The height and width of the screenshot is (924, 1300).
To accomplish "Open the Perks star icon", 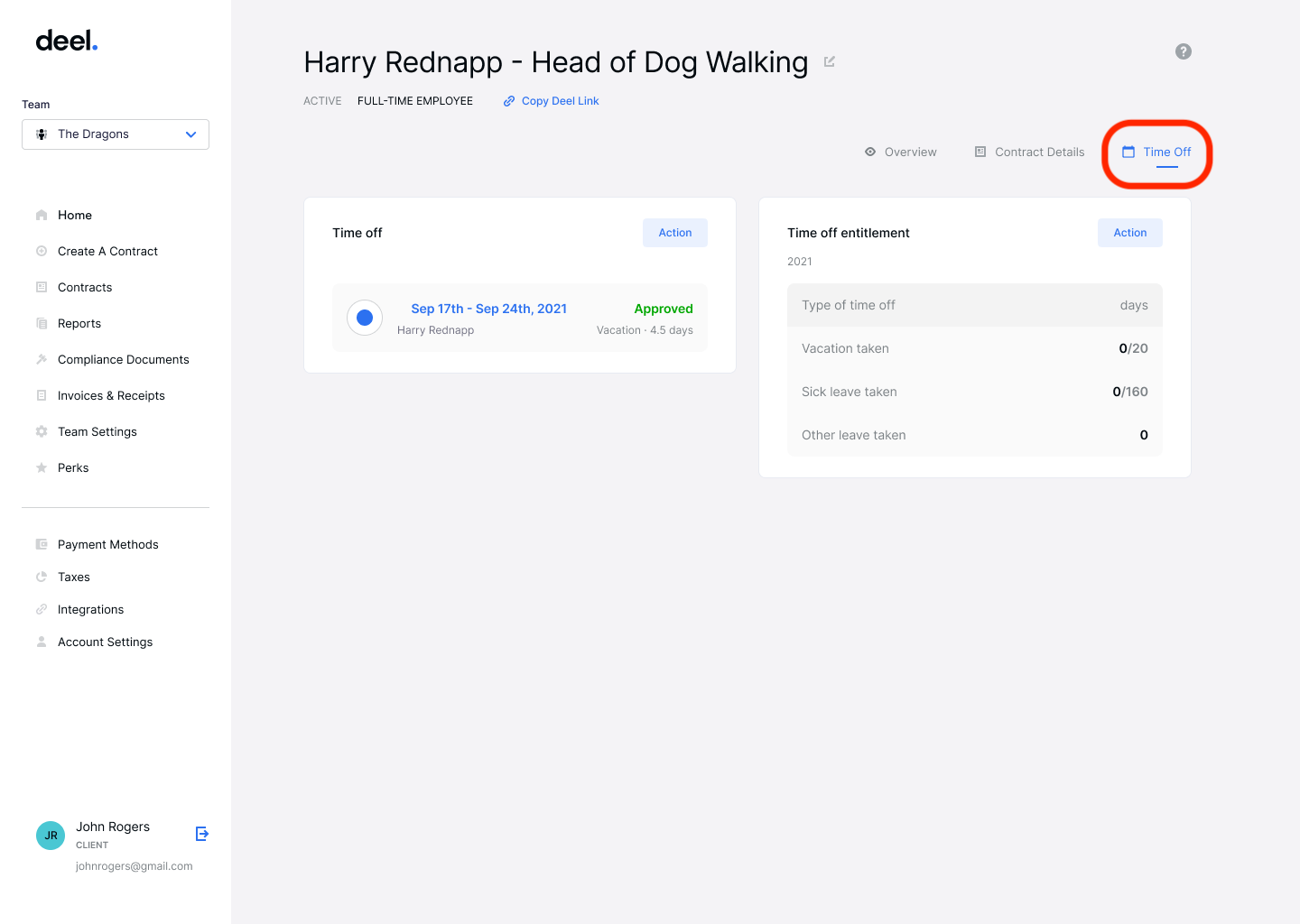I will tap(41, 467).
